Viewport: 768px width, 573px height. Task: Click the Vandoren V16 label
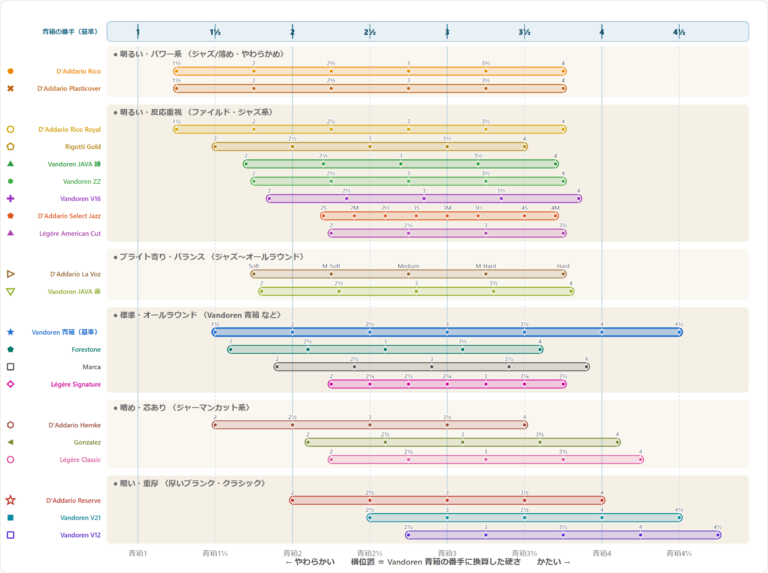point(80,199)
